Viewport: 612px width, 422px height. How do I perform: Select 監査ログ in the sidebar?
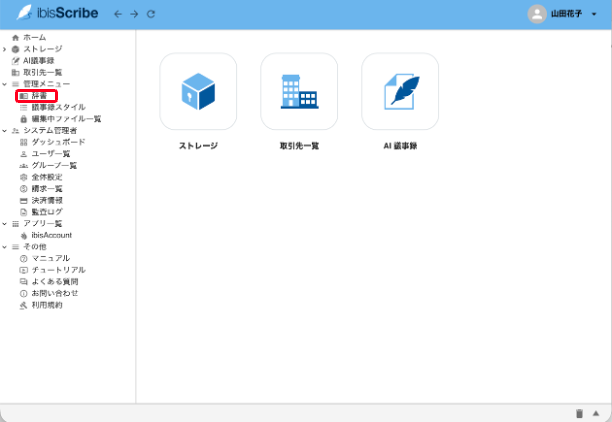[46, 212]
